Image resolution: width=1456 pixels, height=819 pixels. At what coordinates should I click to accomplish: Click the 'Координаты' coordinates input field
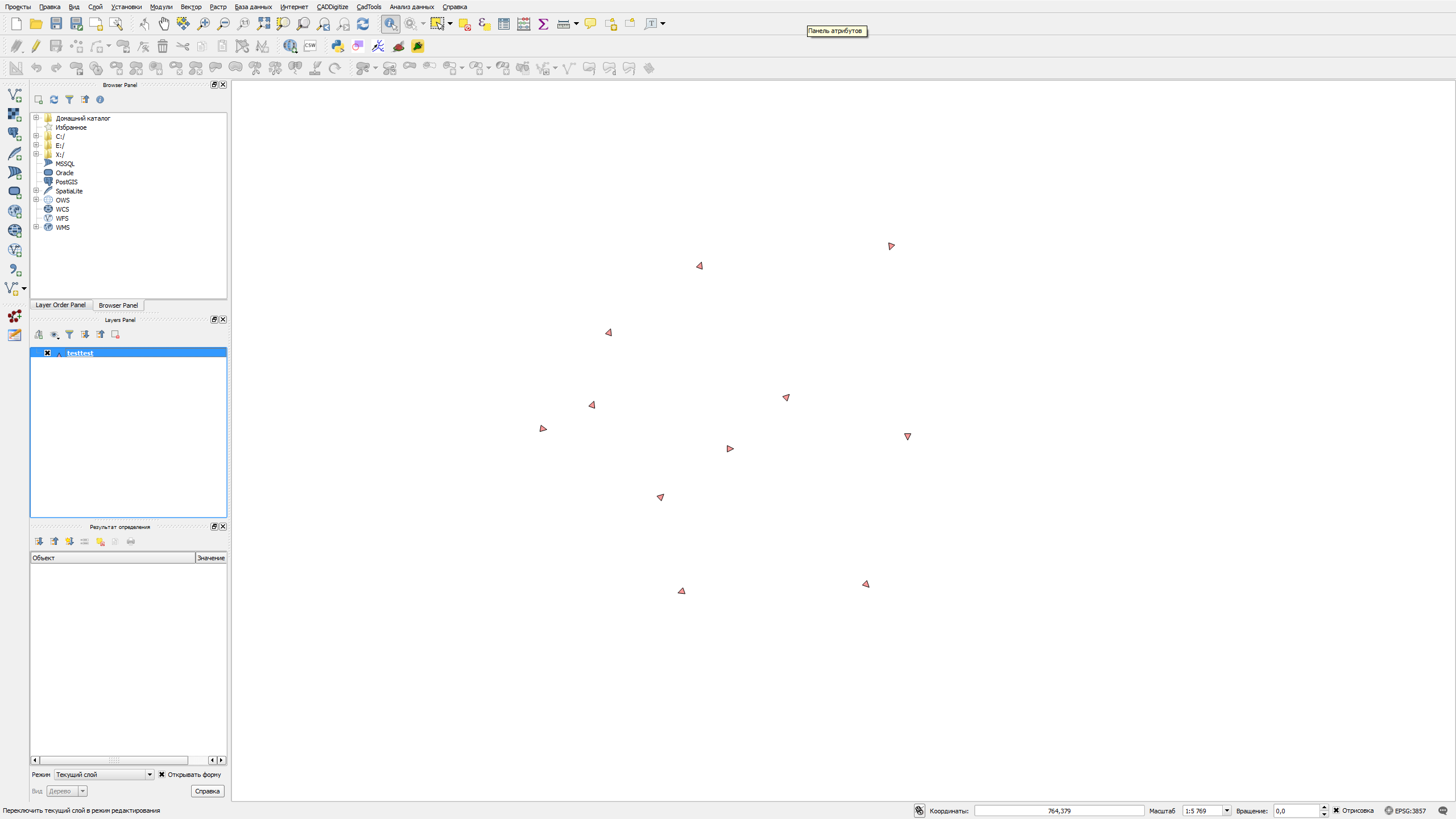(x=1059, y=810)
